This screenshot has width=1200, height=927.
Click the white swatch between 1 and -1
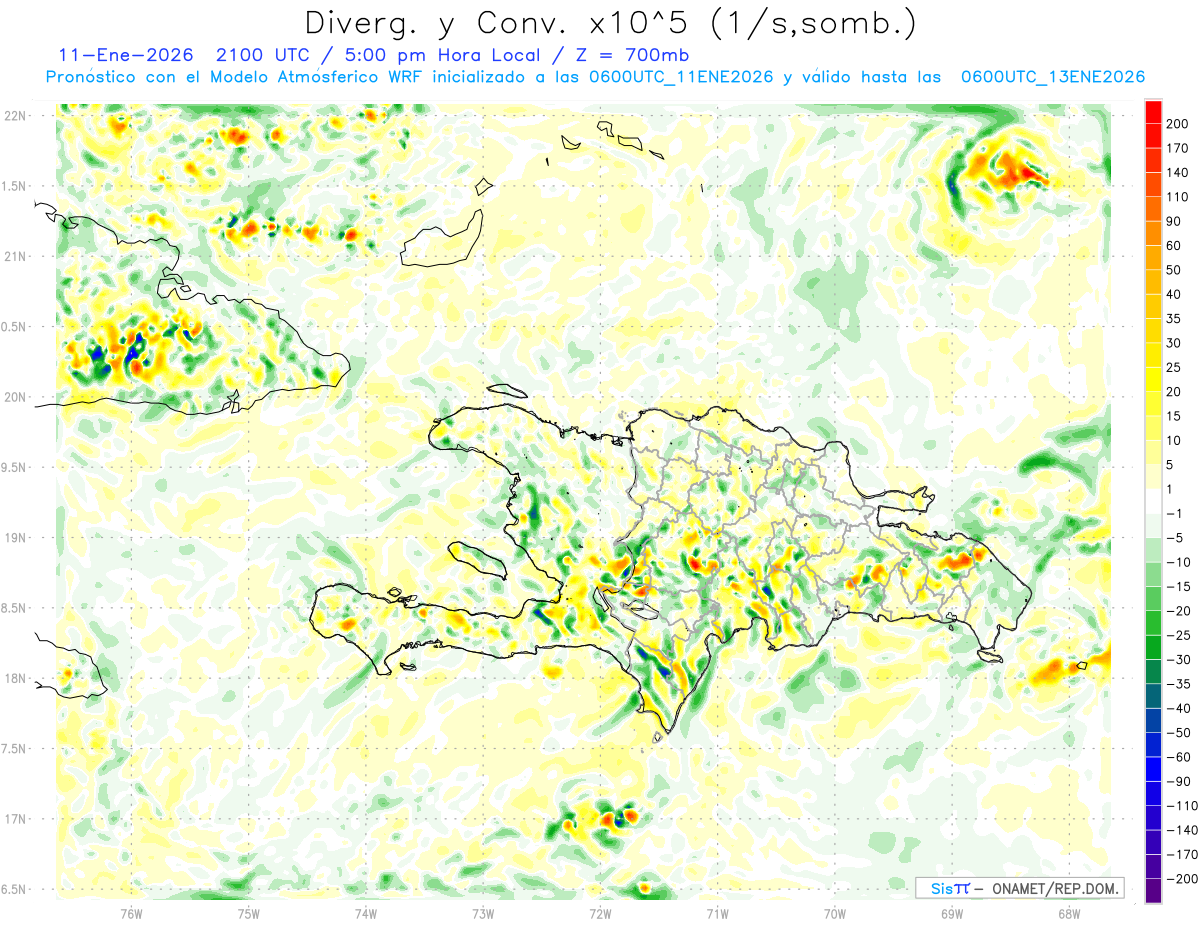click(1154, 501)
